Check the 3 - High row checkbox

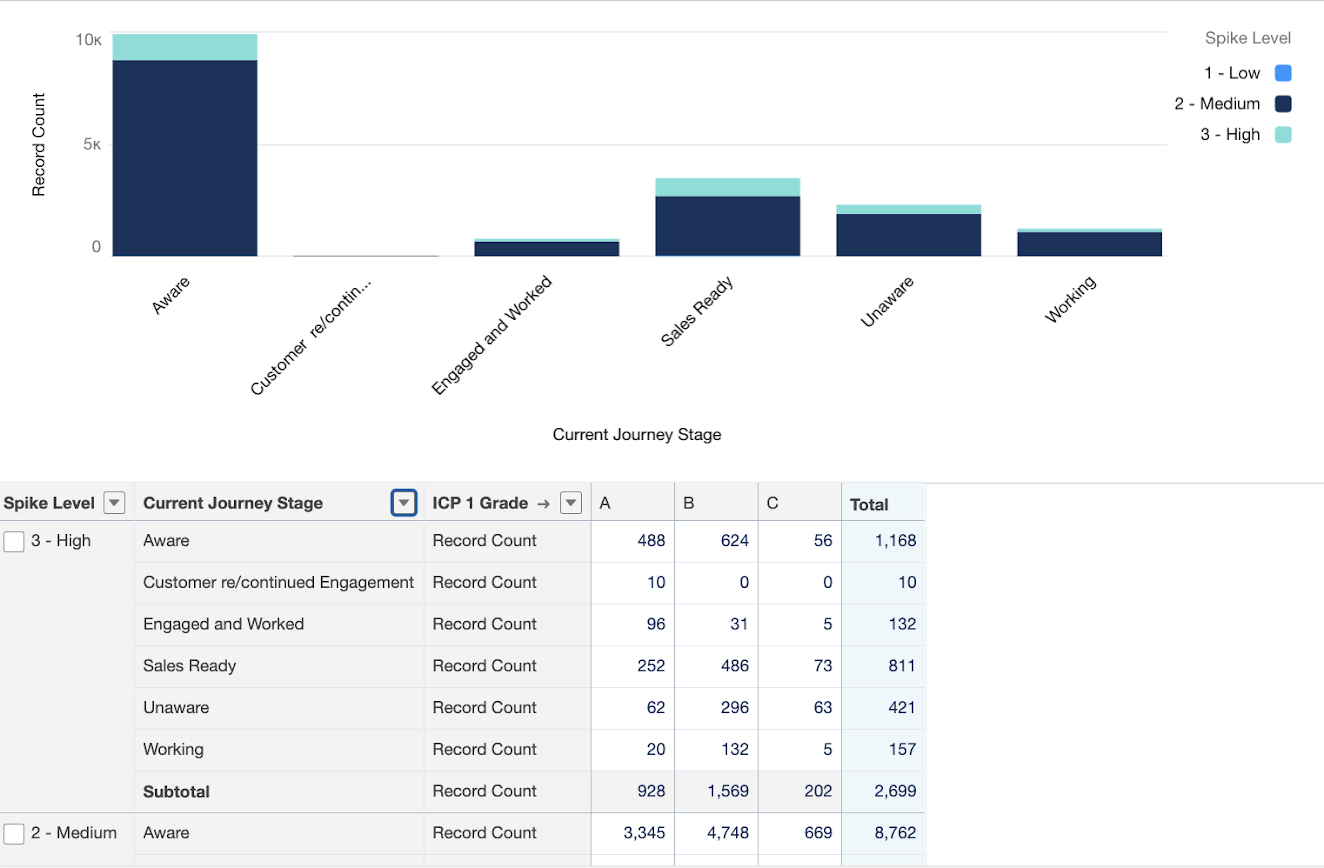[14, 541]
